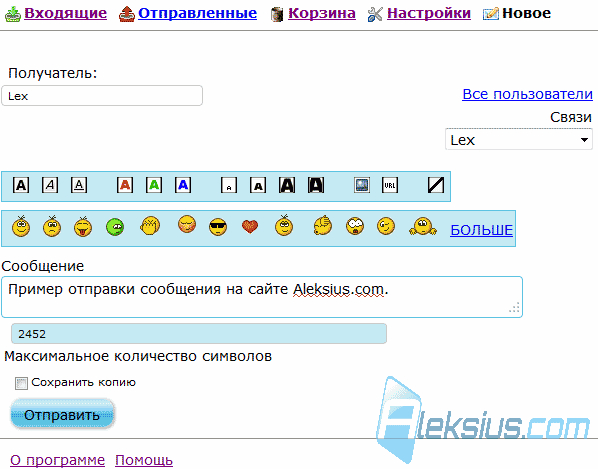Viewport: 598px width, 469px height.
Task: Select the Новое new message tab
Action: pos(527,13)
